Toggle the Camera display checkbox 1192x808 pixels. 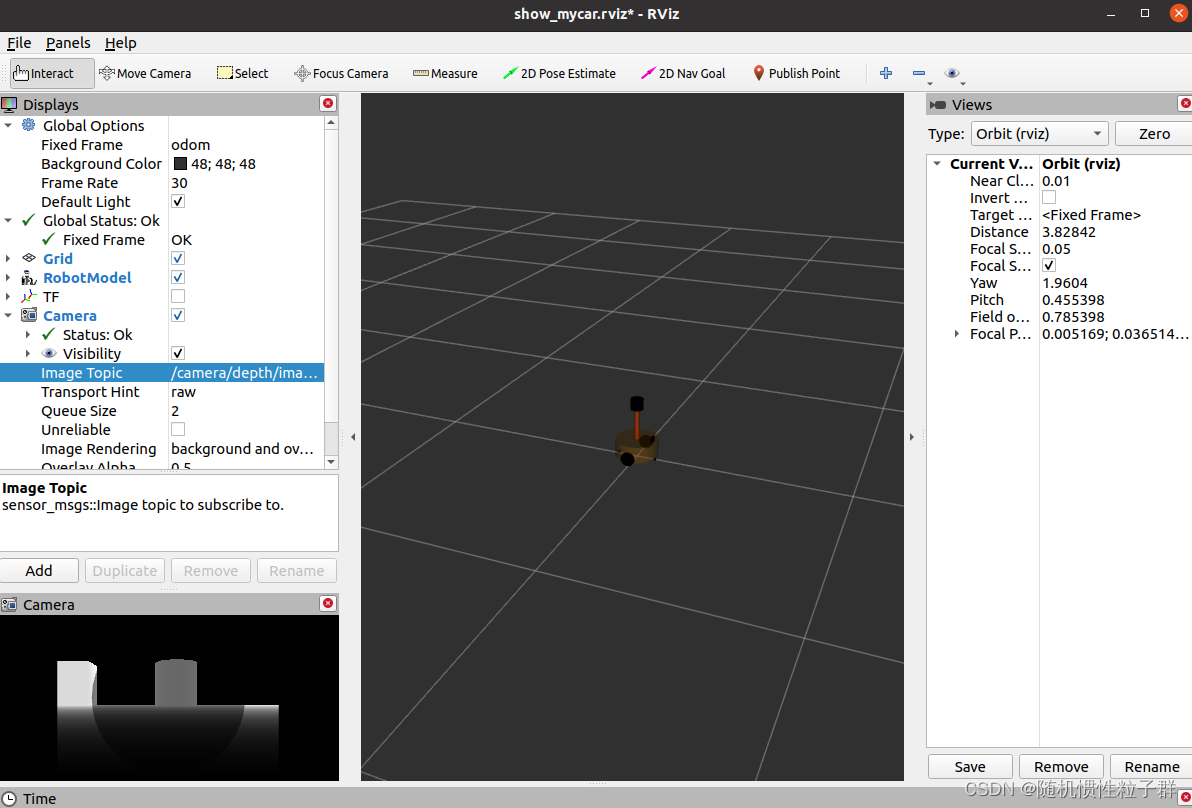(178, 315)
